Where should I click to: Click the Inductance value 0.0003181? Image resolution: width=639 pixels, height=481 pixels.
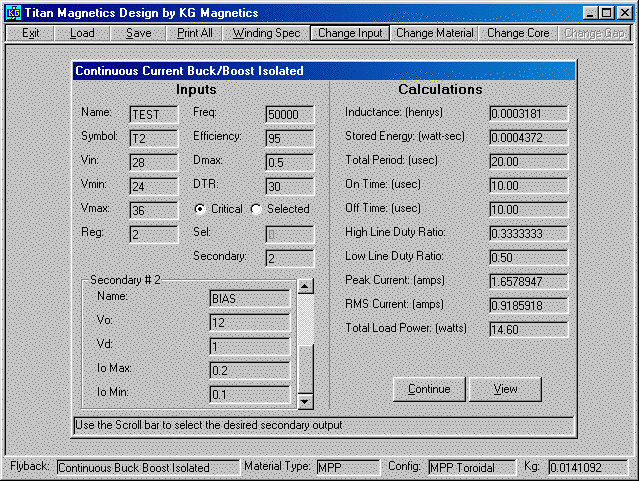pyautogui.click(x=529, y=114)
